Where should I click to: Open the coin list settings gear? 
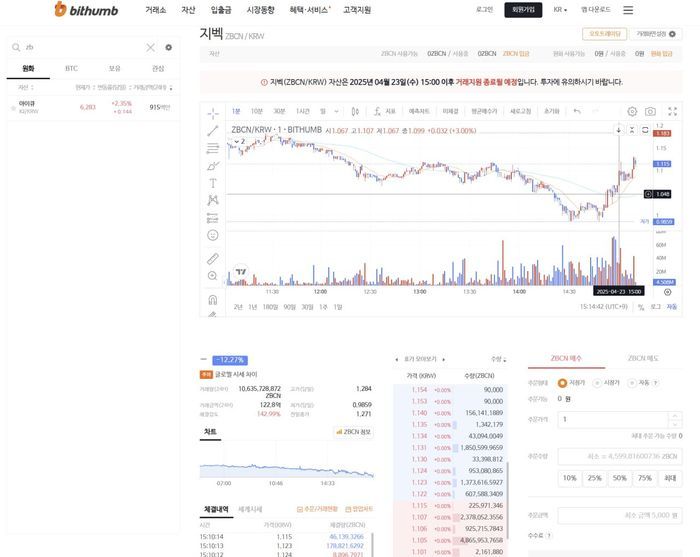[169, 47]
